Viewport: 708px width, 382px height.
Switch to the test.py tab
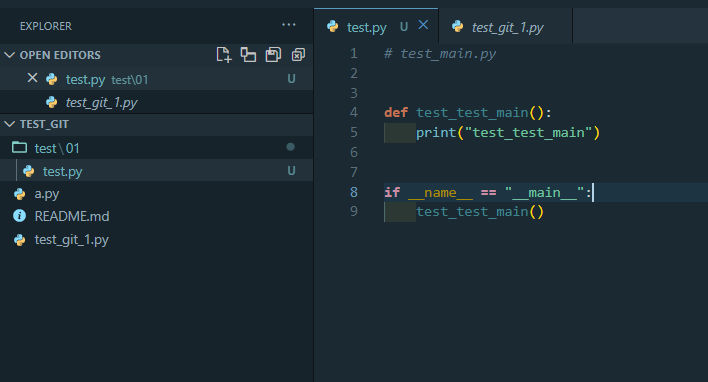[376, 27]
